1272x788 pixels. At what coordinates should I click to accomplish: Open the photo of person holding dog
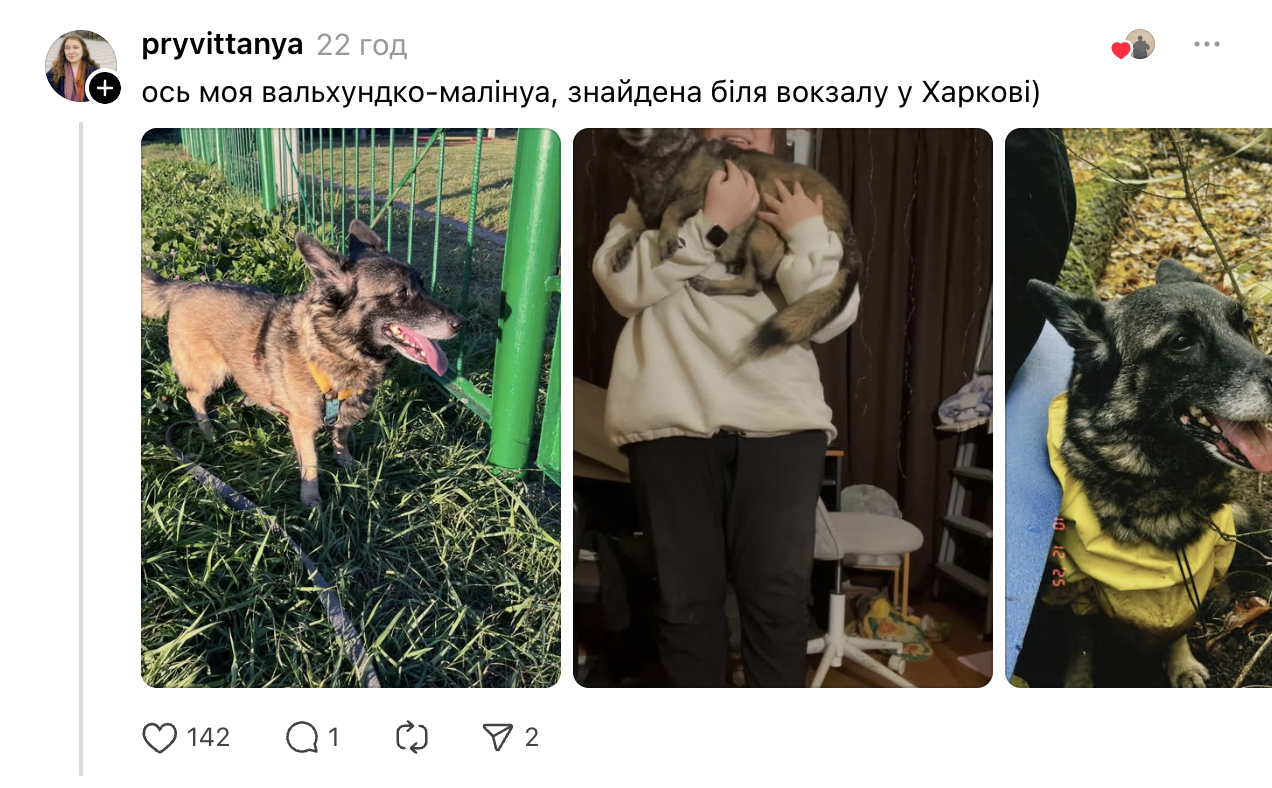783,408
